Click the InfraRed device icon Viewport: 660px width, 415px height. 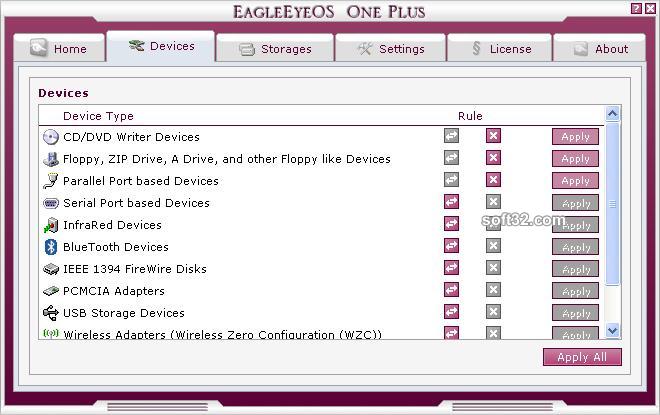(51, 225)
